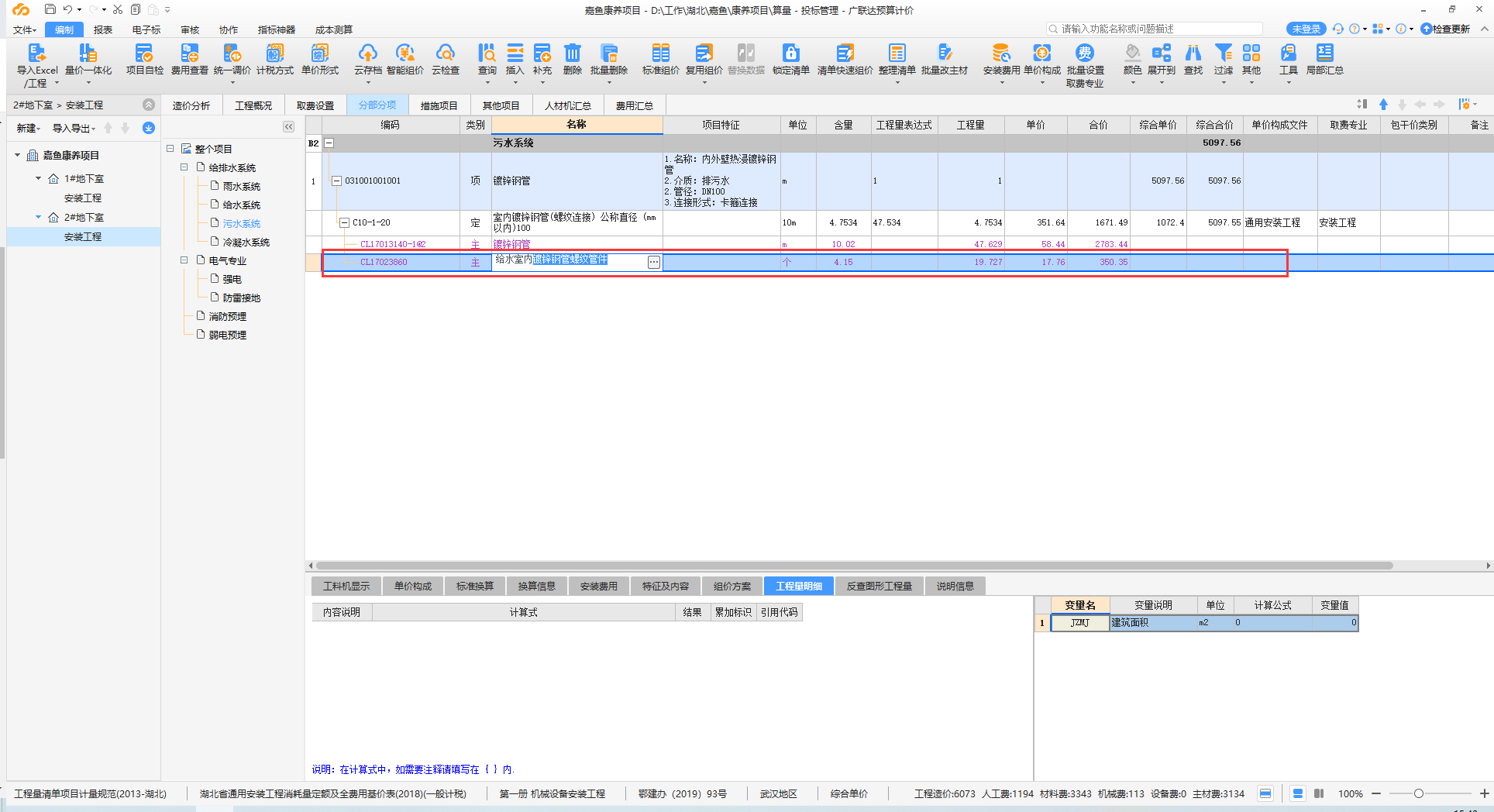Image resolution: width=1494 pixels, height=812 pixels.
Task: Open 批量删除 tool
Action: (608, 60)
